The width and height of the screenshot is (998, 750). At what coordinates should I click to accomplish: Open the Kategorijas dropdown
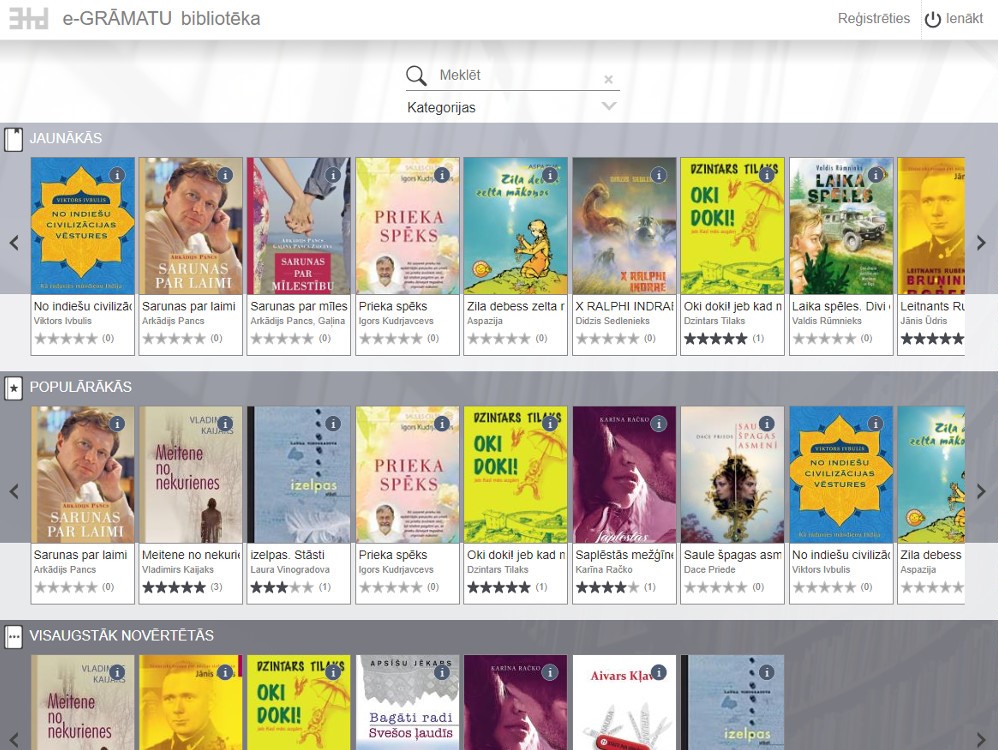tap(512, 107)
